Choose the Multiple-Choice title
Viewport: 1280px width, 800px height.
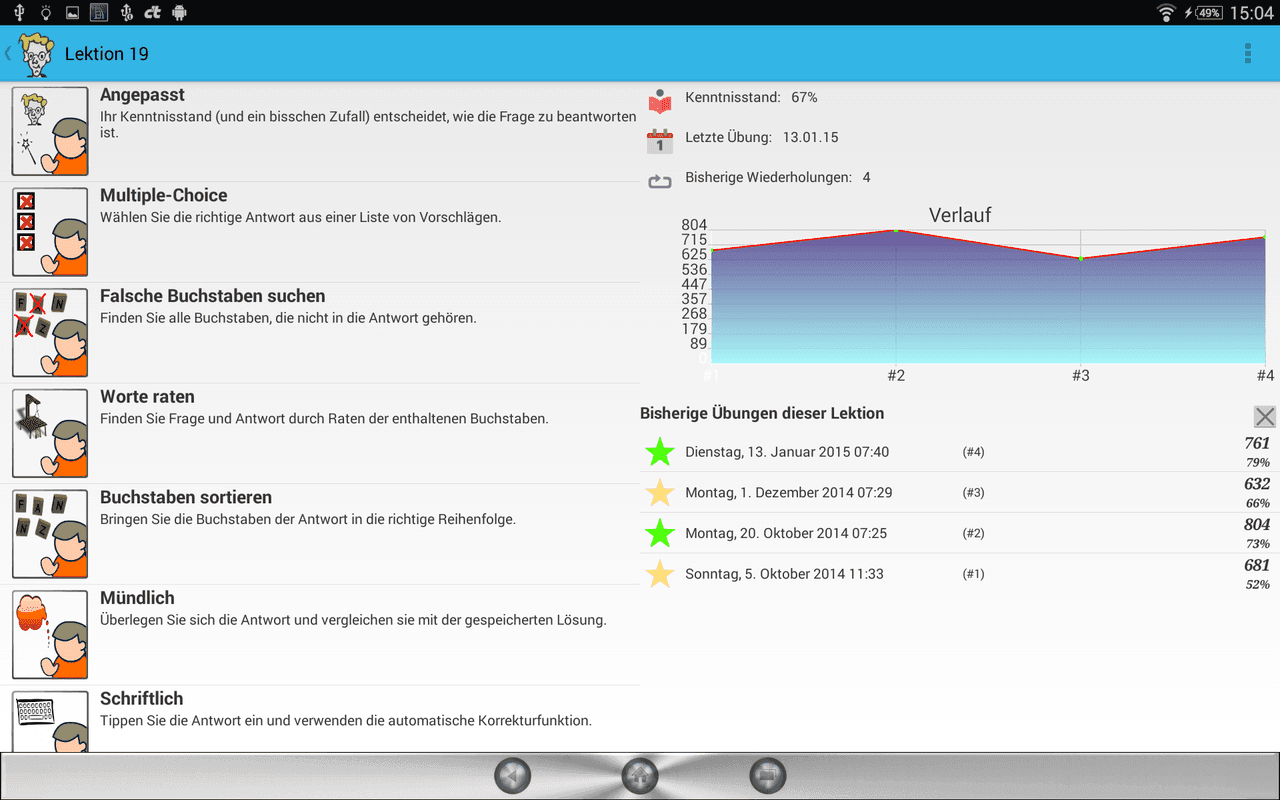164,196
